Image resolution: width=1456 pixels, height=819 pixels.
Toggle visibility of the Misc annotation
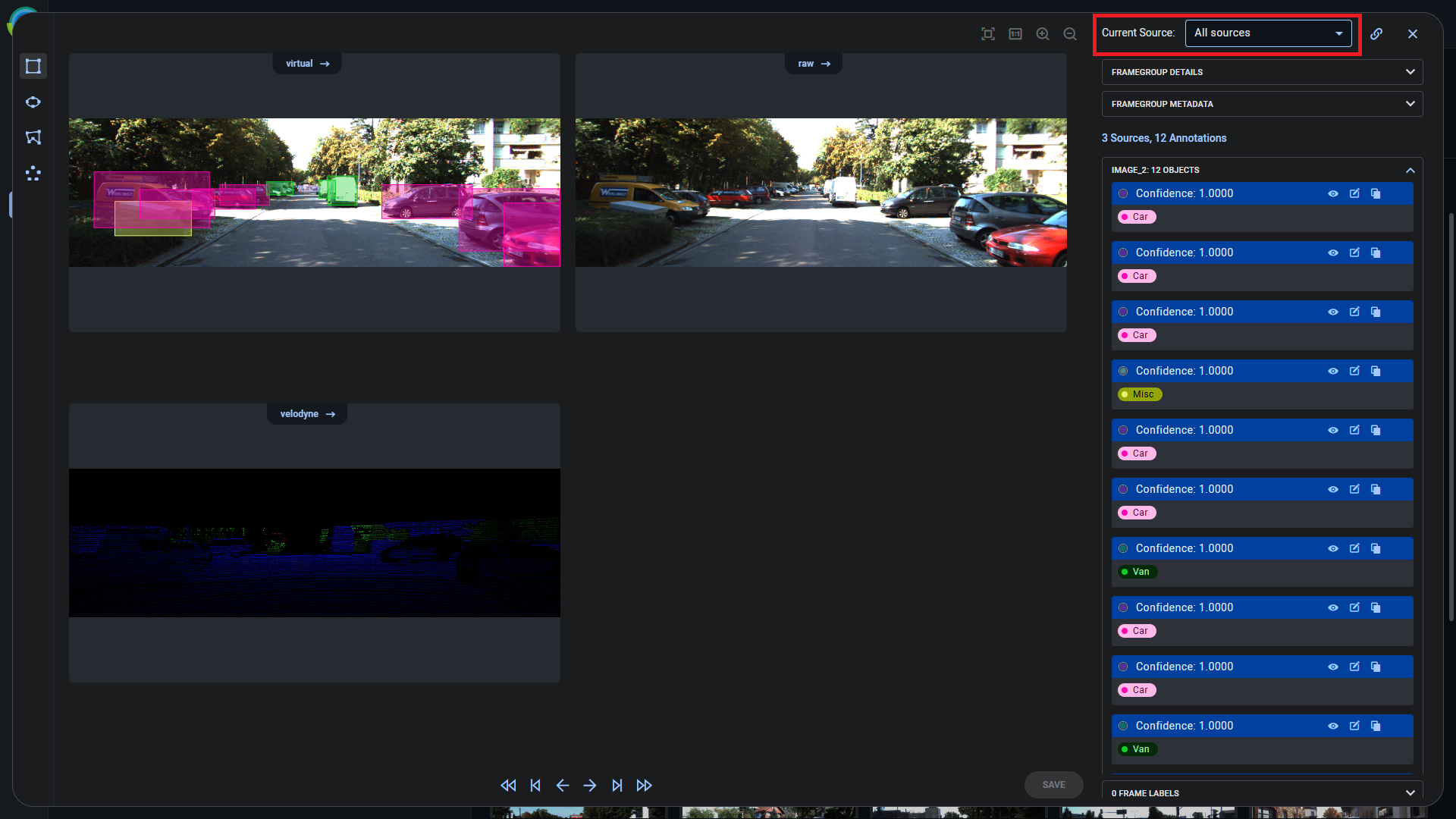[x=1332, y=371]
